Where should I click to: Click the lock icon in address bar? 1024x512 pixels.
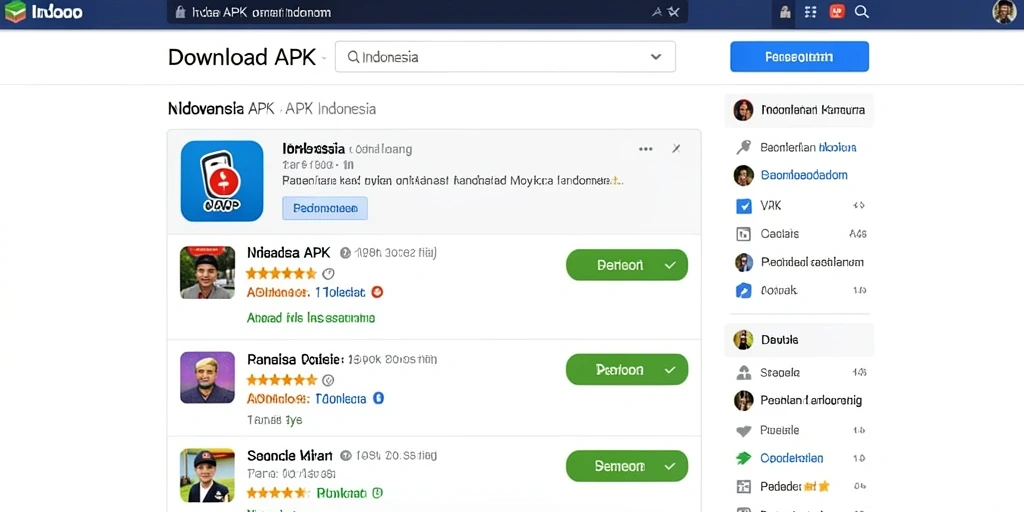(x=181, y=12)
